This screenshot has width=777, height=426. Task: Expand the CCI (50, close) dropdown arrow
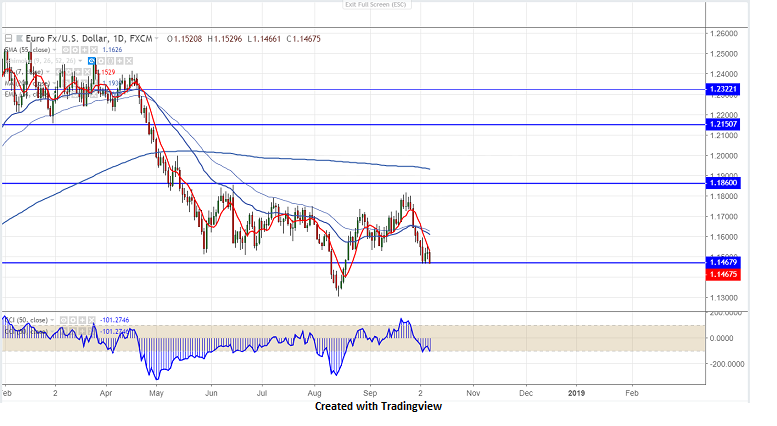coord(52,320)
